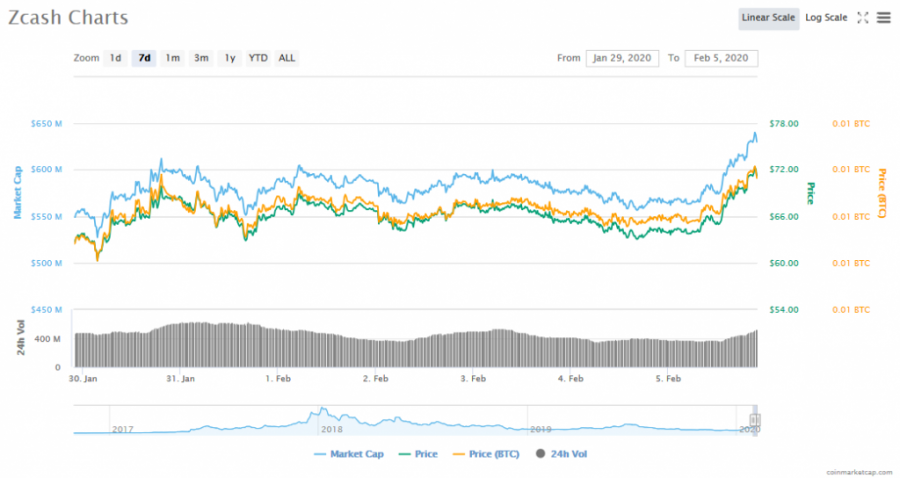
Task: Select the 1y zoom range
Action: [x=230, y=58]
